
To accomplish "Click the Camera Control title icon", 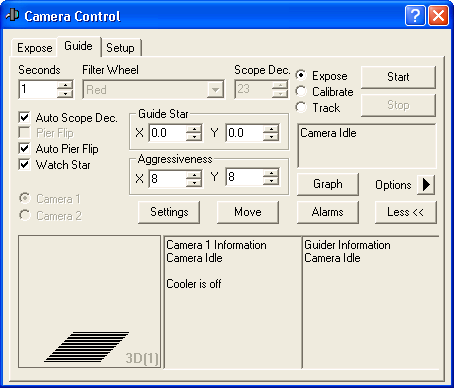I will click(13, 15).
